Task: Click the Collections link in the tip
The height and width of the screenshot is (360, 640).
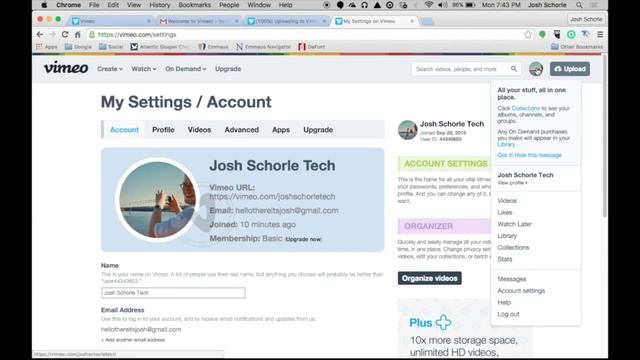Action: click(525, 109)
